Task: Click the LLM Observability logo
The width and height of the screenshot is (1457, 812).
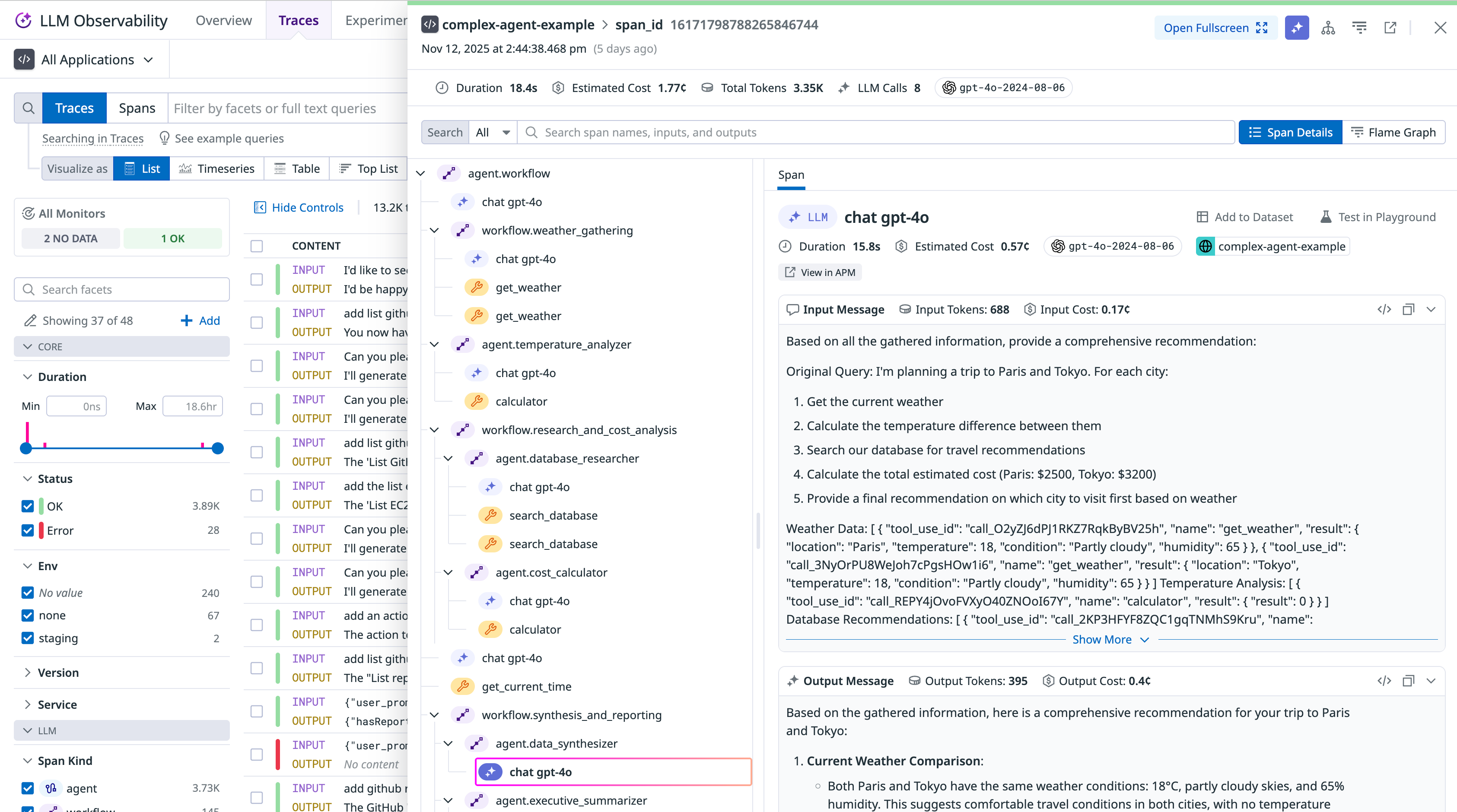Action: coord(23,20)
